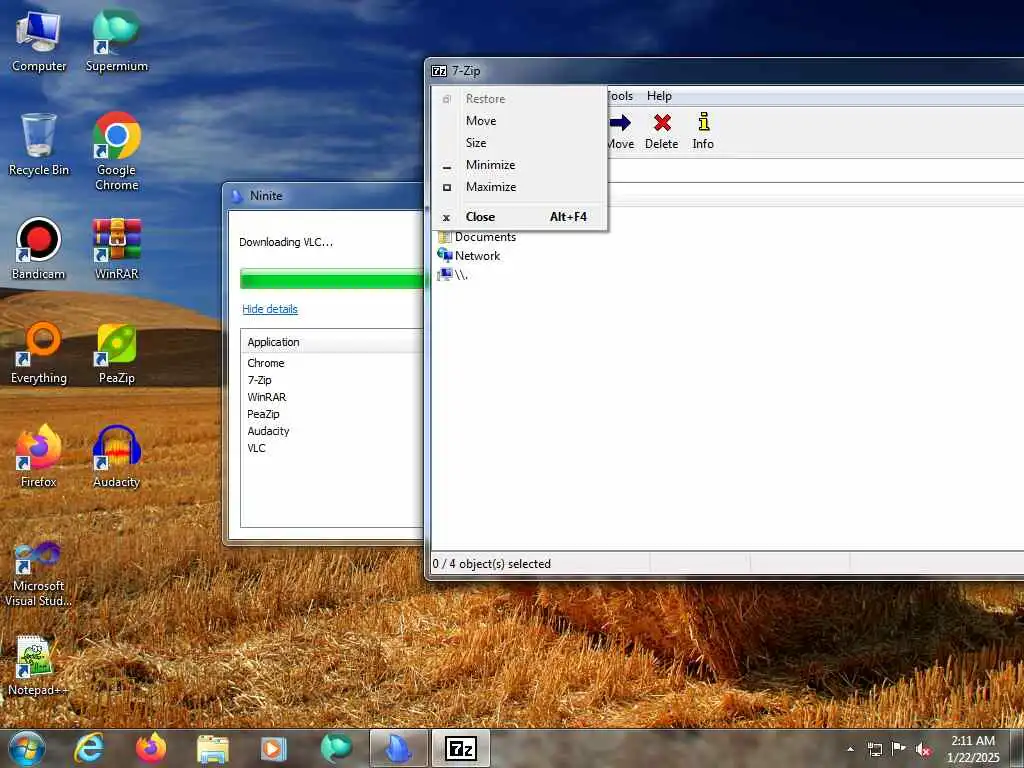1024x768 pixels.
Task: Launch Internet Explorer from the taskbar
Action: tap(89, 748)
